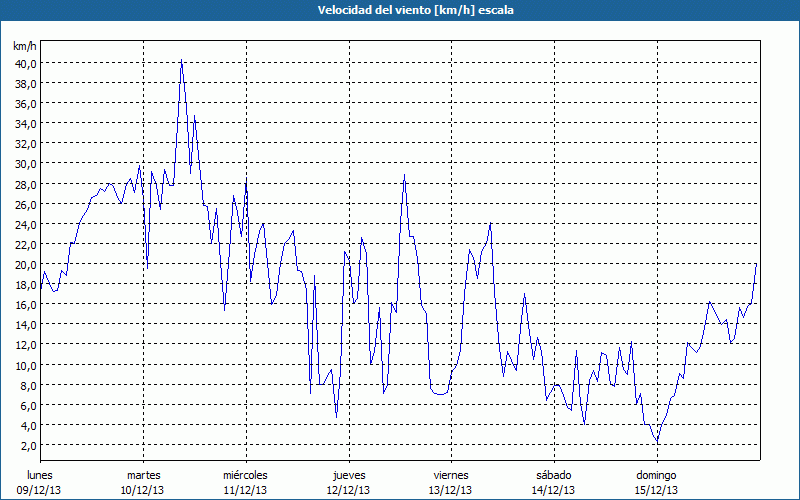Pick the 10,0 tick label on y-axis
800x500 pixels.
25,365
